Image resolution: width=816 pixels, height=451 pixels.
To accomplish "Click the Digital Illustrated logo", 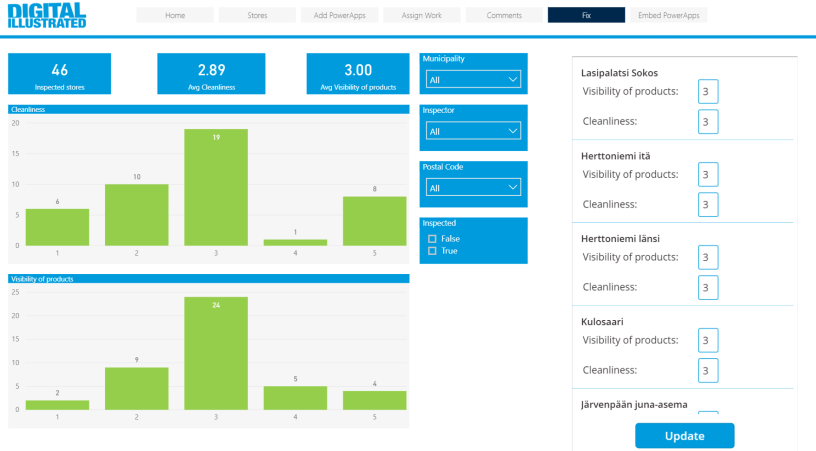I will [x=47, y=15].
